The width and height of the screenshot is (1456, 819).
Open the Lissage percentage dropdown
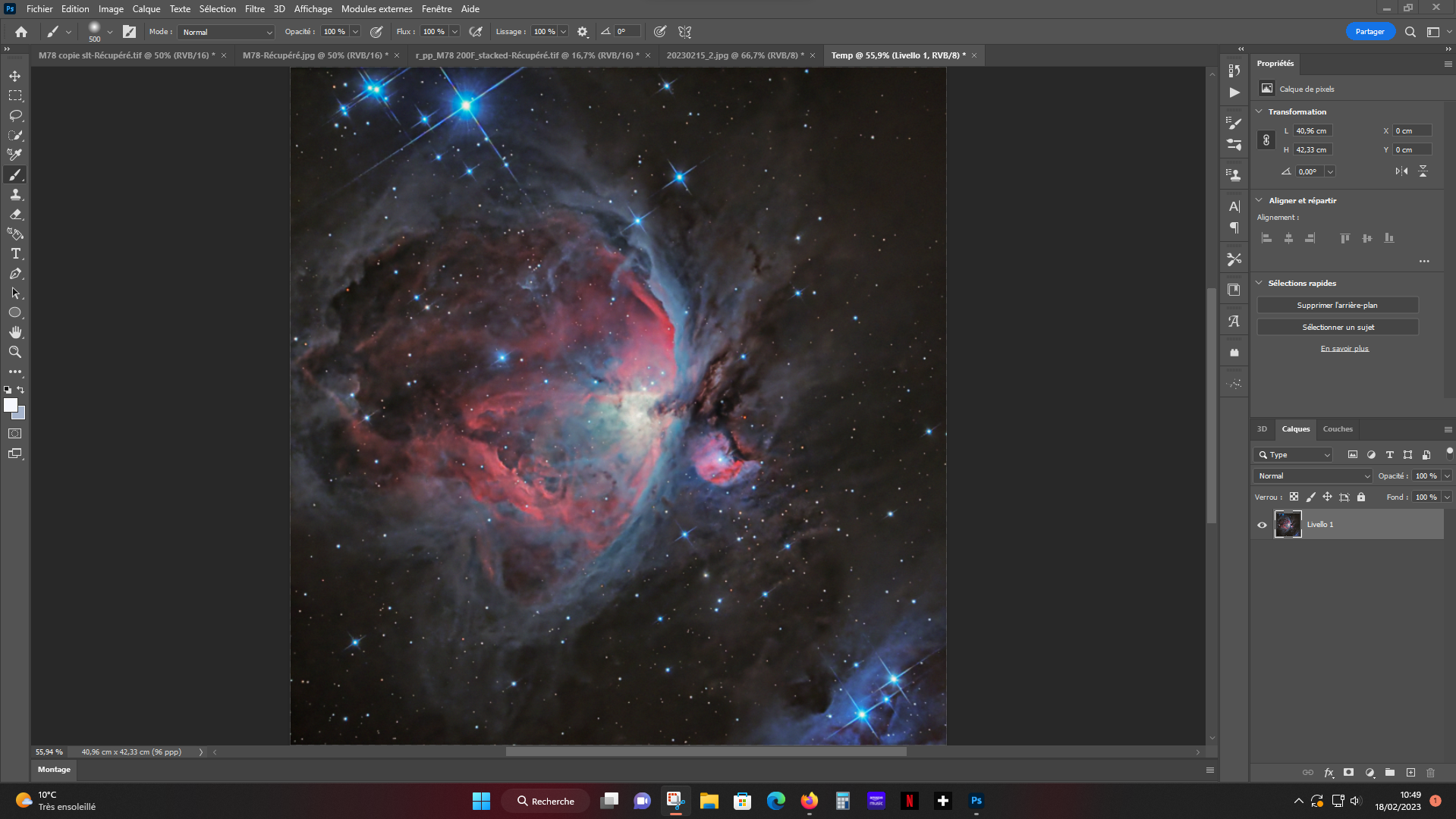pyautogui.click(x=563, y=32)
